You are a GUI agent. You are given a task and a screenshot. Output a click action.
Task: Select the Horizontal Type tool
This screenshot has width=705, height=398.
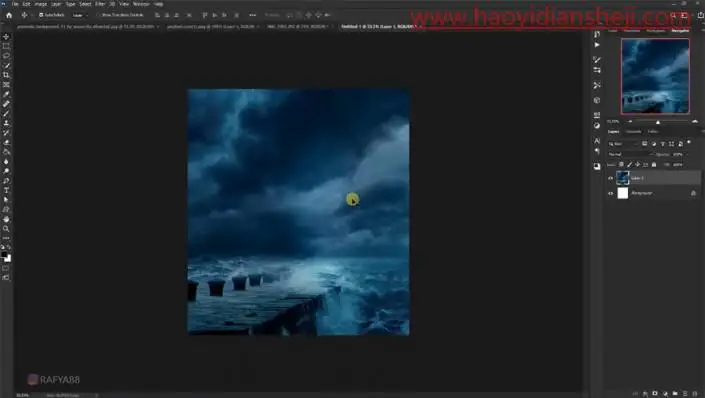[6, 191]
